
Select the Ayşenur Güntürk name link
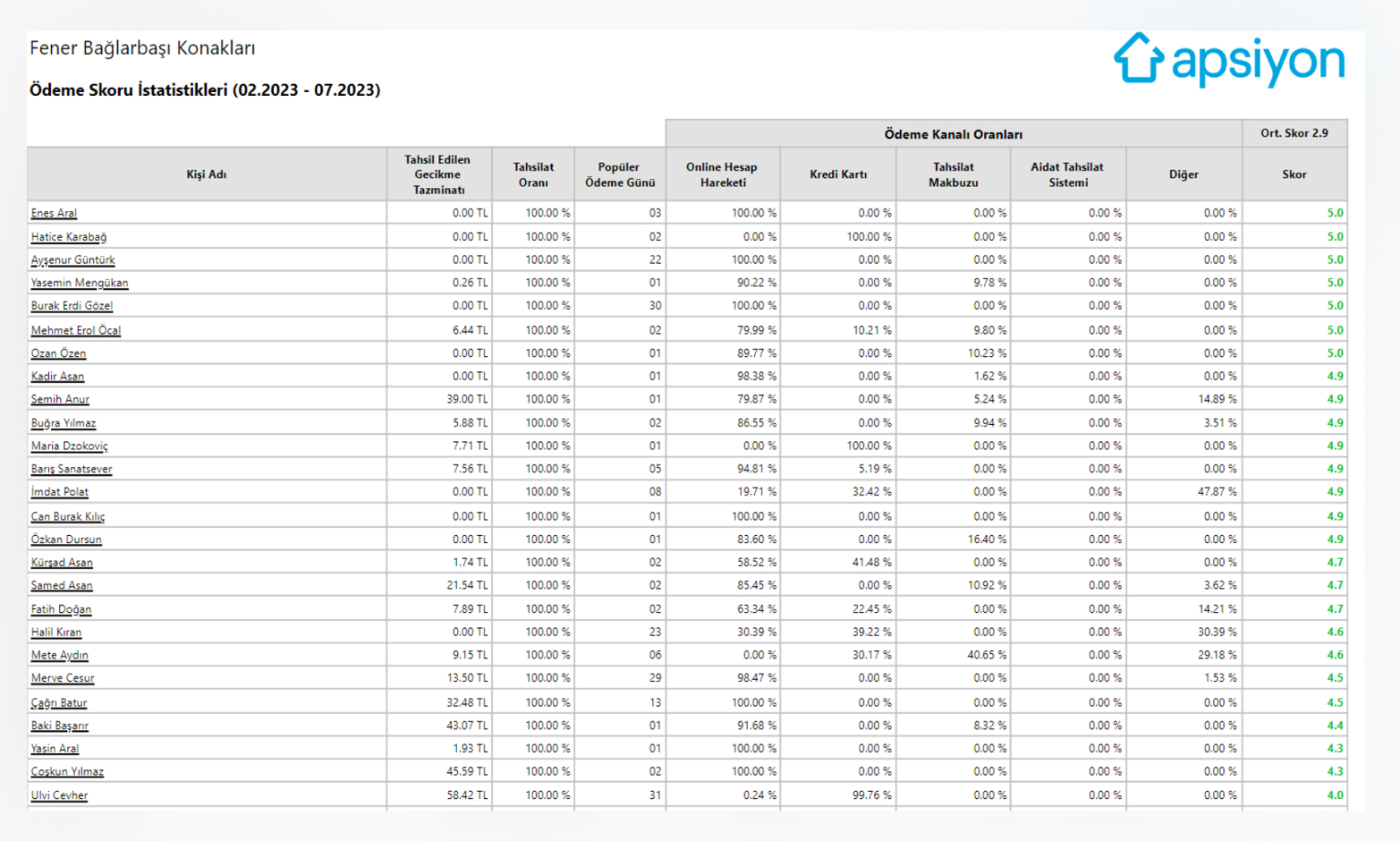click(73, 259)
